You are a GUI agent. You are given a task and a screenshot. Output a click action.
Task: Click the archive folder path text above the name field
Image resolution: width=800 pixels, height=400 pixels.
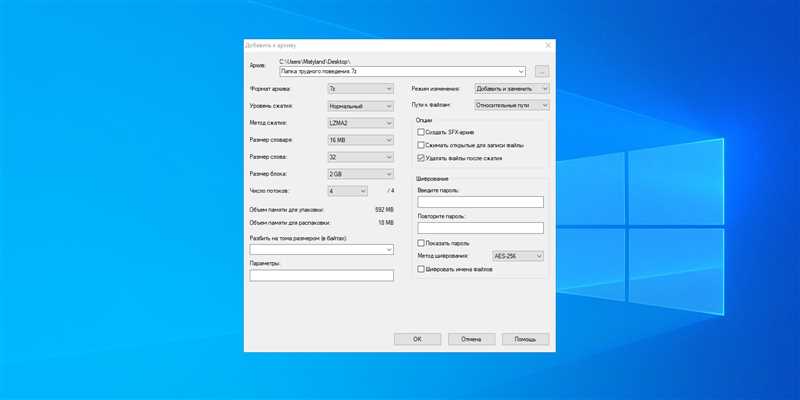(315, 62)
